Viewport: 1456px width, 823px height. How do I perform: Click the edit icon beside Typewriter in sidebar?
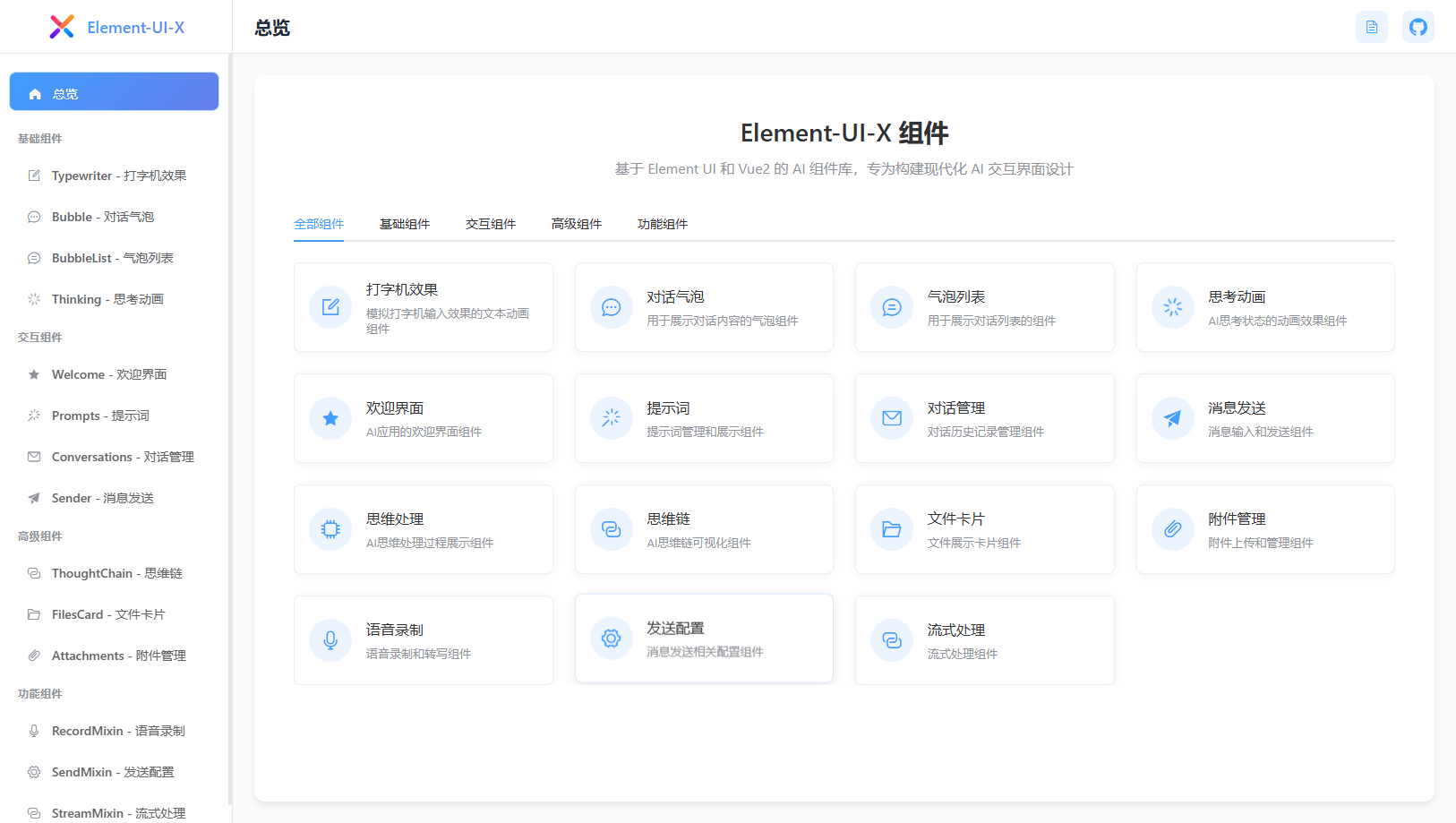click(x=34, y=176)
